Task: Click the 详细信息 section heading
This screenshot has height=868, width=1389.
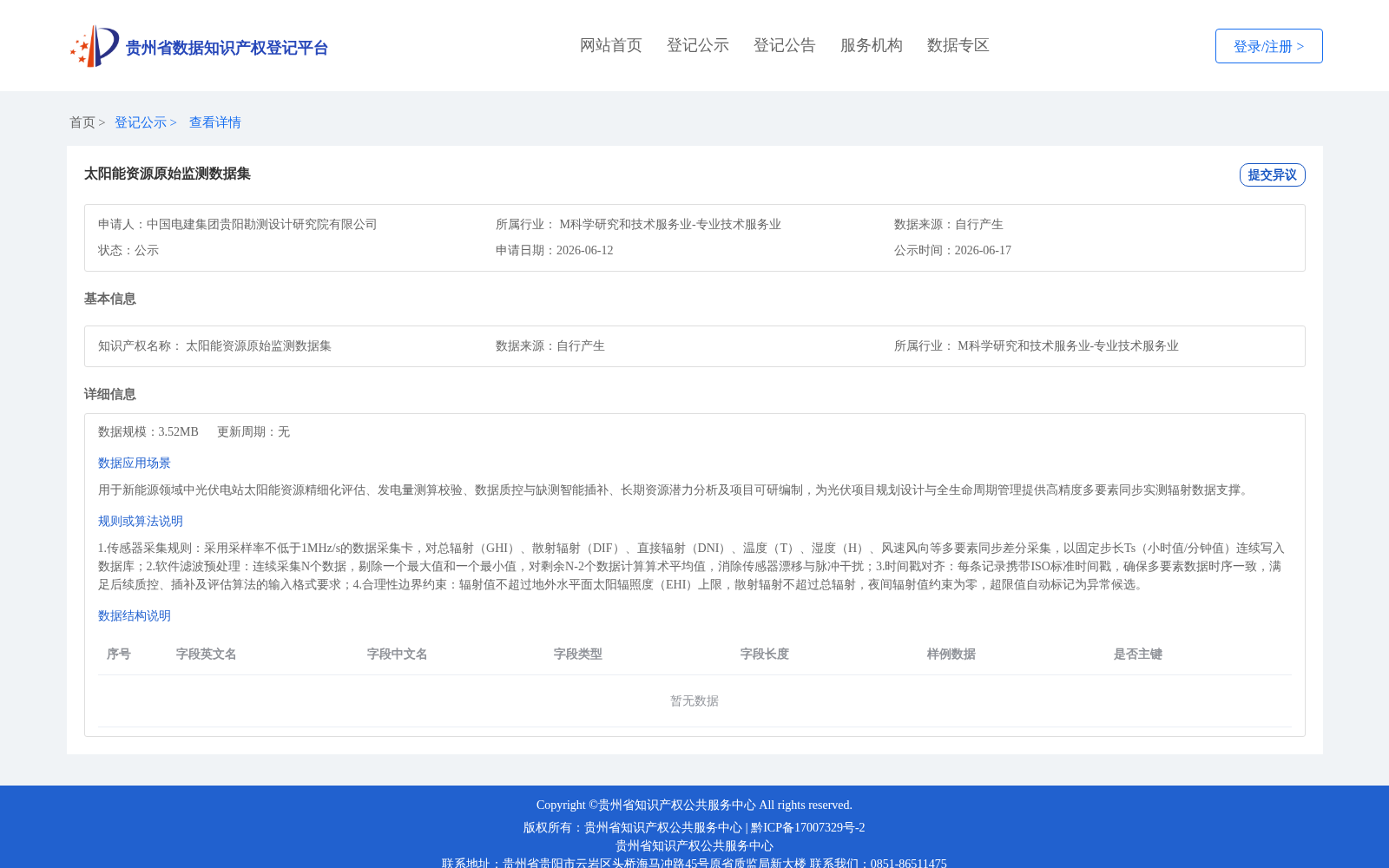Action: coord(110,394)
